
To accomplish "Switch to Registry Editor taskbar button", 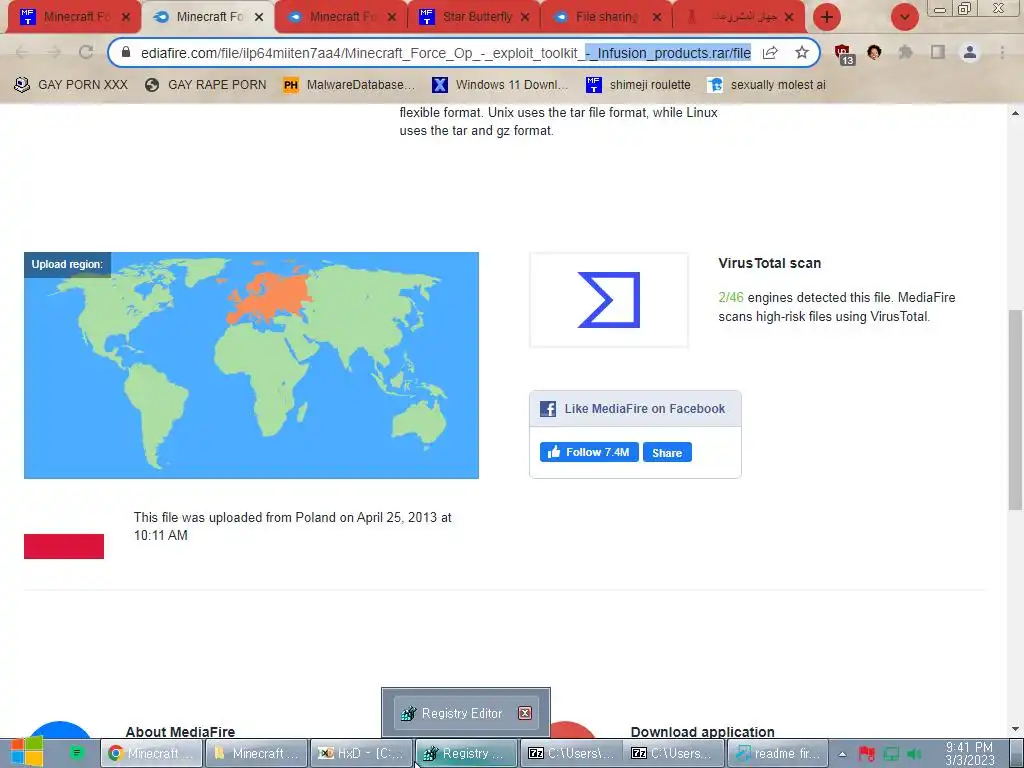I will [x=466, y=753].
